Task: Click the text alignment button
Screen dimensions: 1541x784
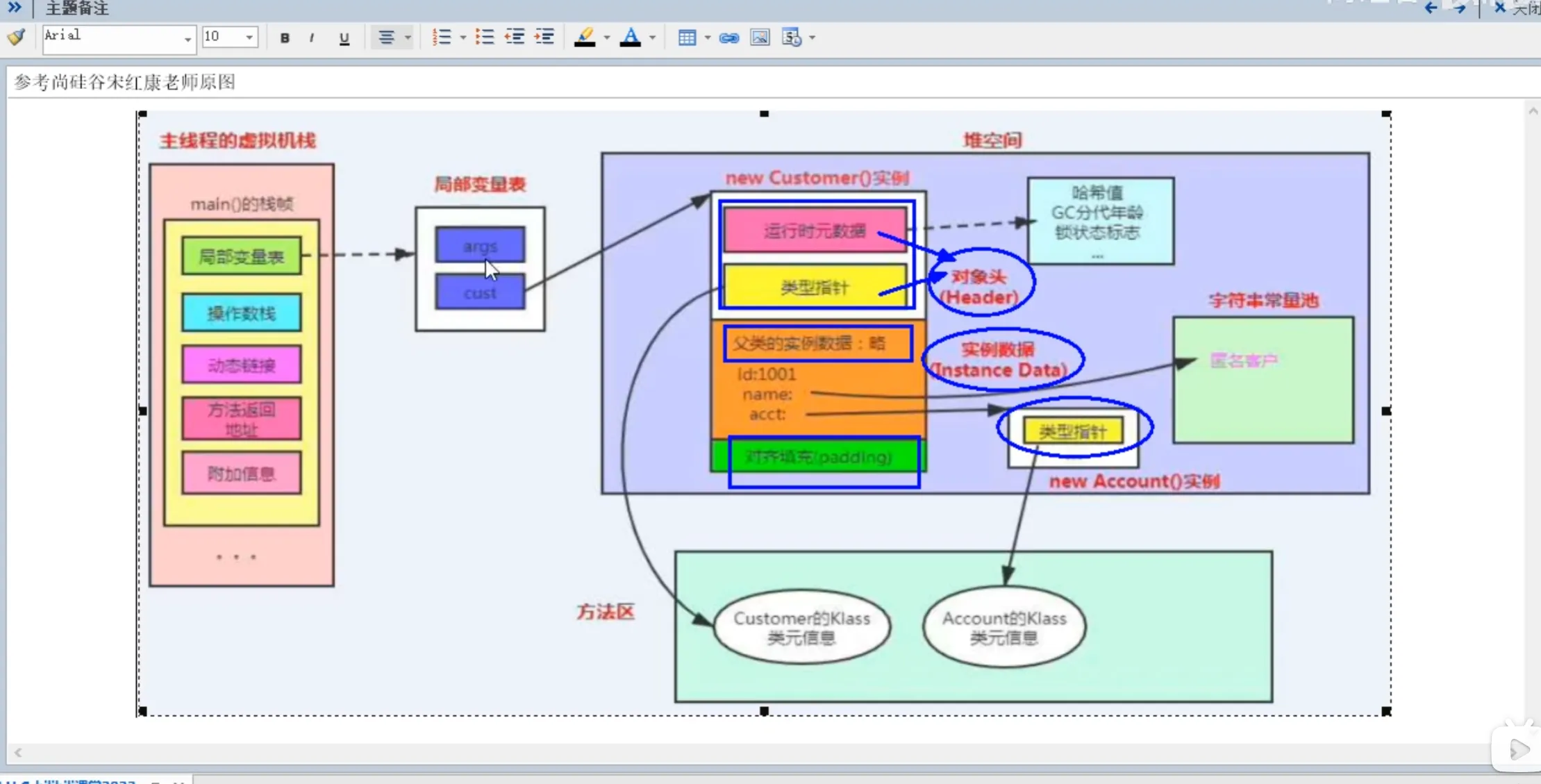Action: (x=386, y=37)
